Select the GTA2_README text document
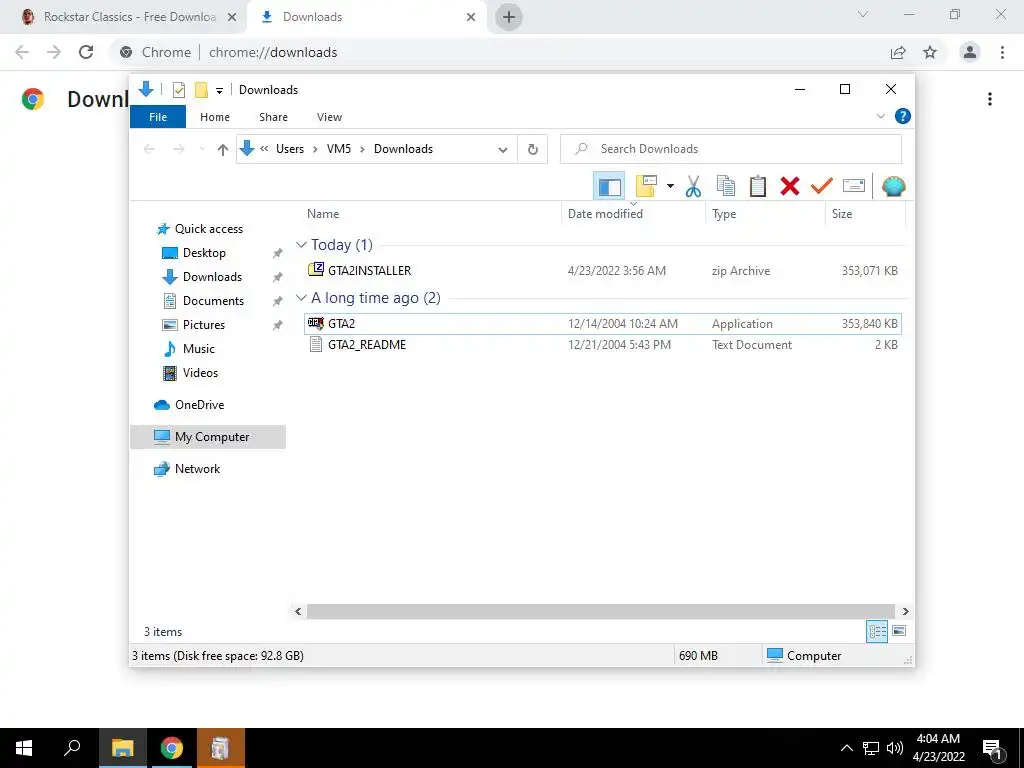 (x=603, y=345)
